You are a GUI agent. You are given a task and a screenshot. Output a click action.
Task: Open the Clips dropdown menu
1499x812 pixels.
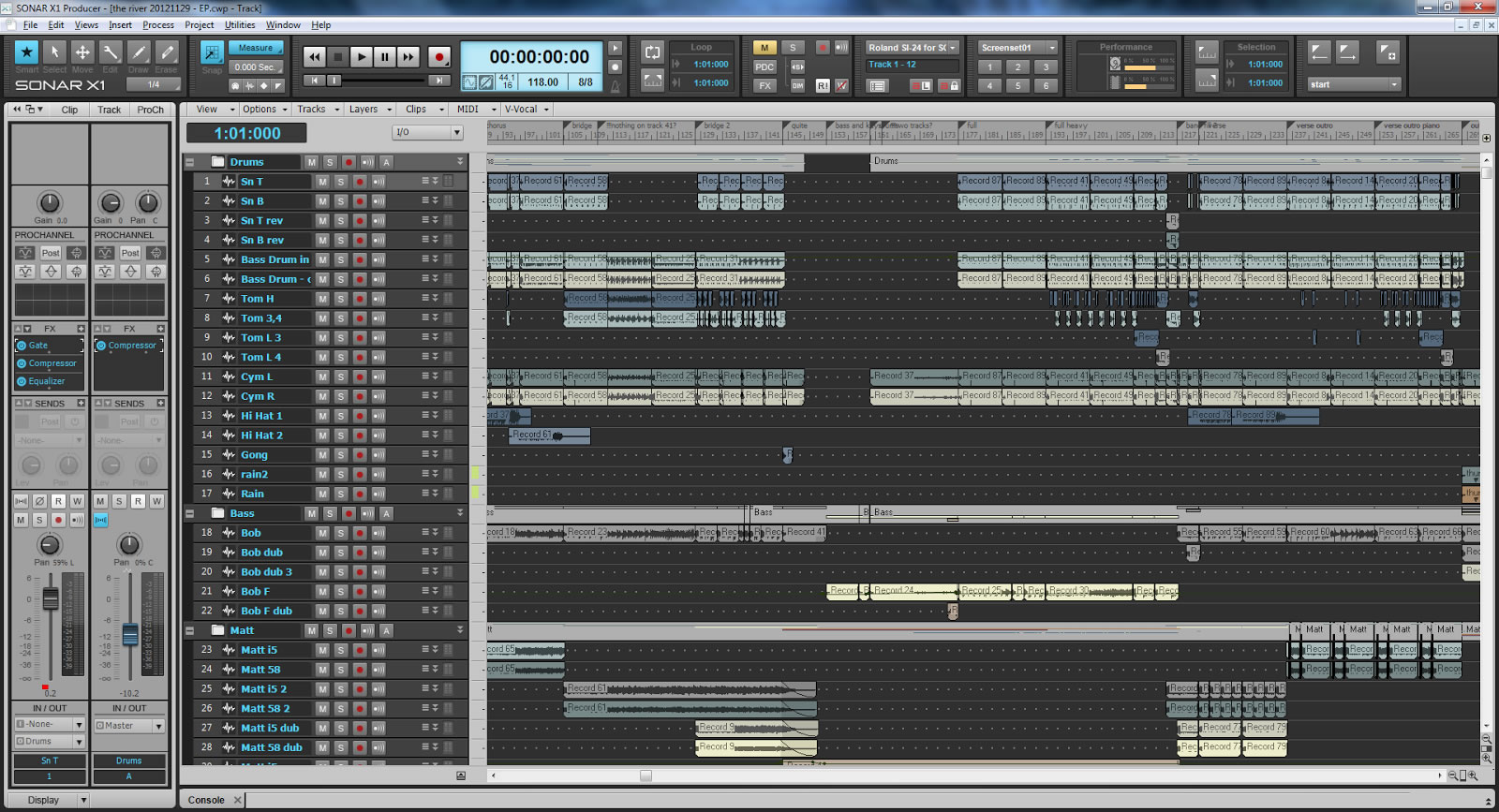point(421,110)
